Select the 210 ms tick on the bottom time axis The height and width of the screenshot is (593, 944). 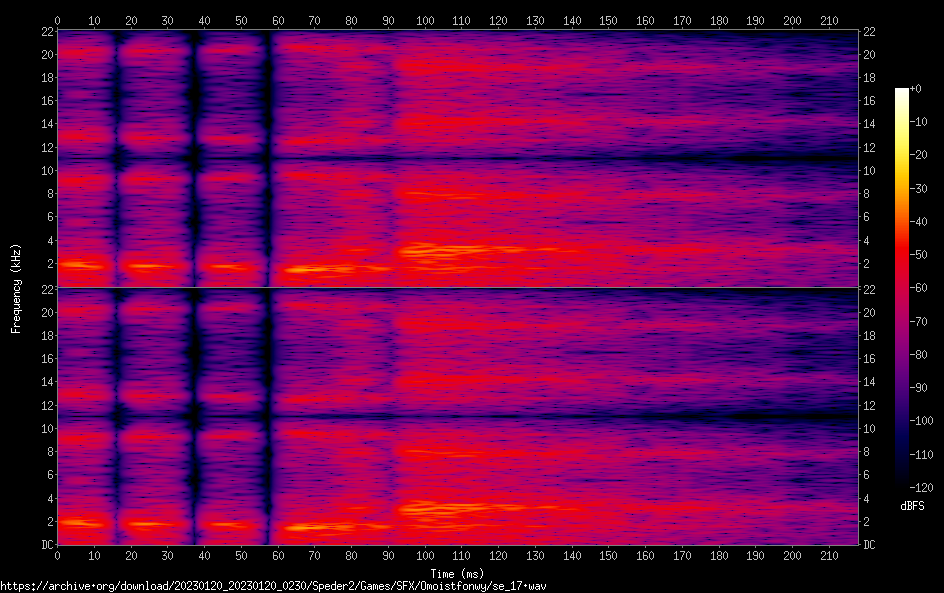pos(829,555)
